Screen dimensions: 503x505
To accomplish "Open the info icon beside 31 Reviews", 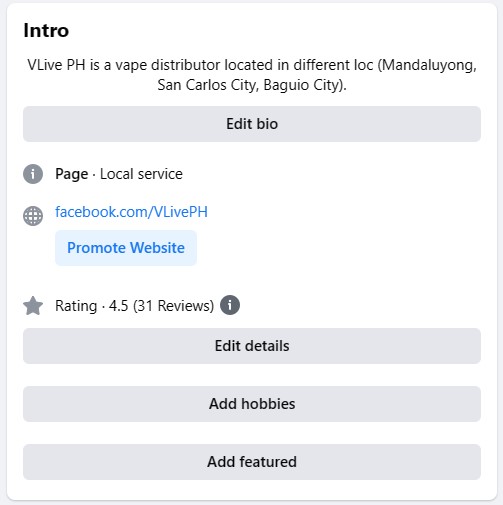I will pyautogui.click(x=230, y=305).
